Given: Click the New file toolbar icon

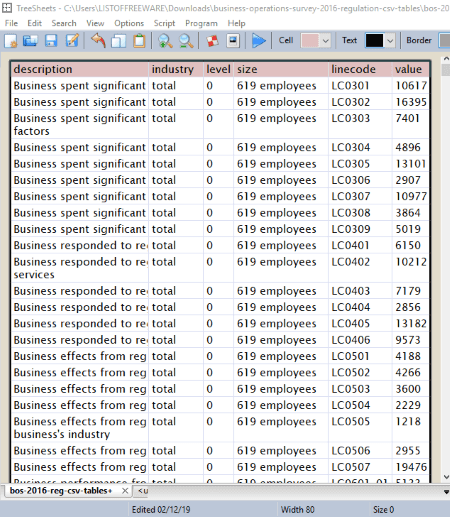Looking at the screenshot, I should (11, 41).
